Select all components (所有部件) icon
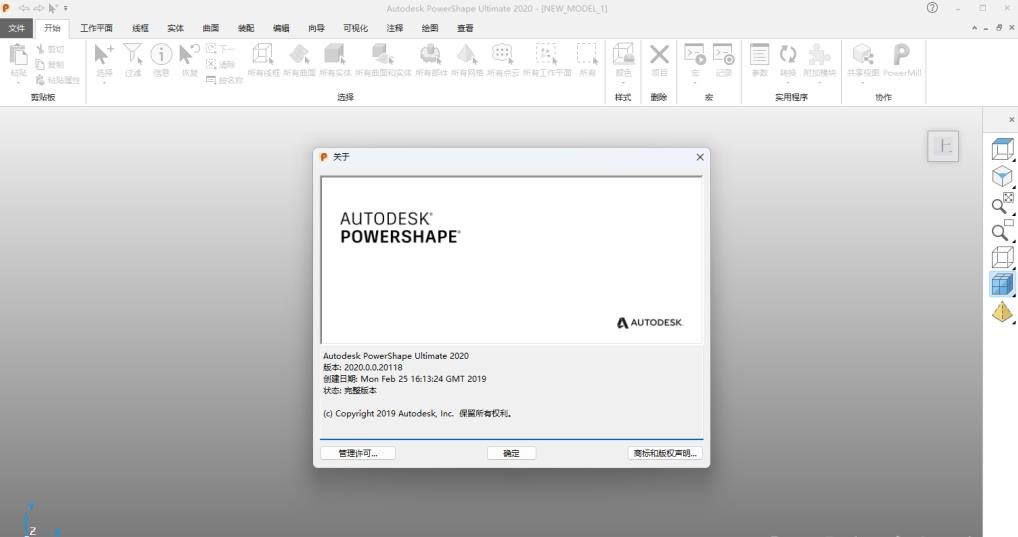The height and width of the screenshot is (537, 1018). click(x=431, y=55)
